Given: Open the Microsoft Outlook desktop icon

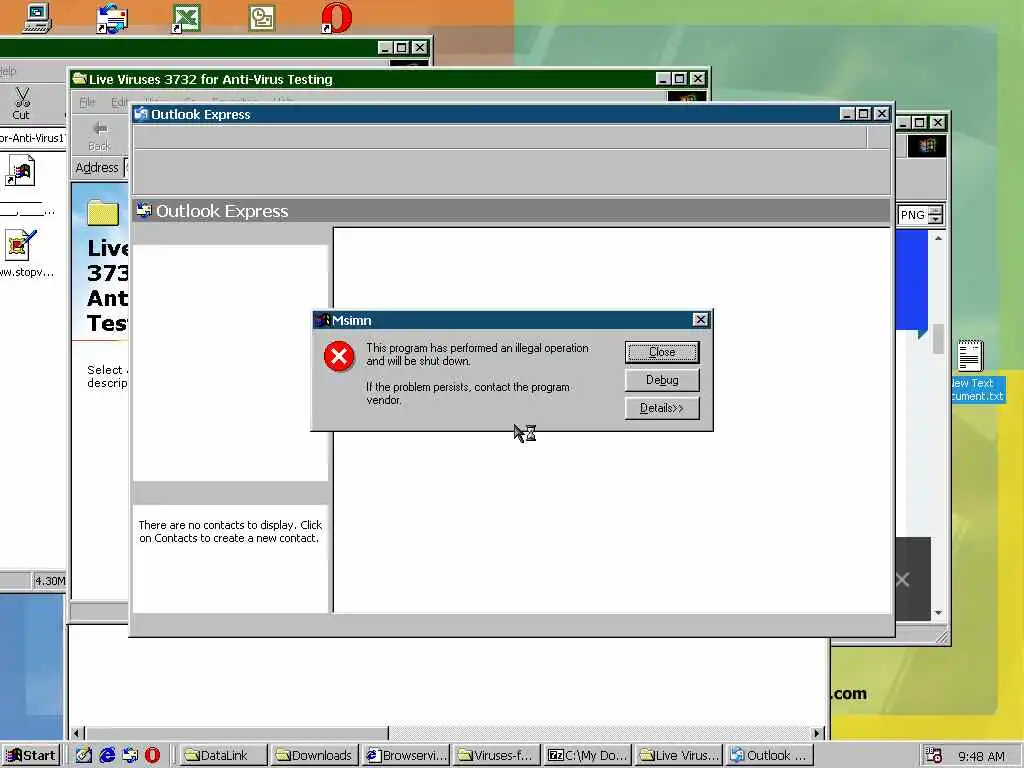Looking at the screenshot, I should coord(262,18).
